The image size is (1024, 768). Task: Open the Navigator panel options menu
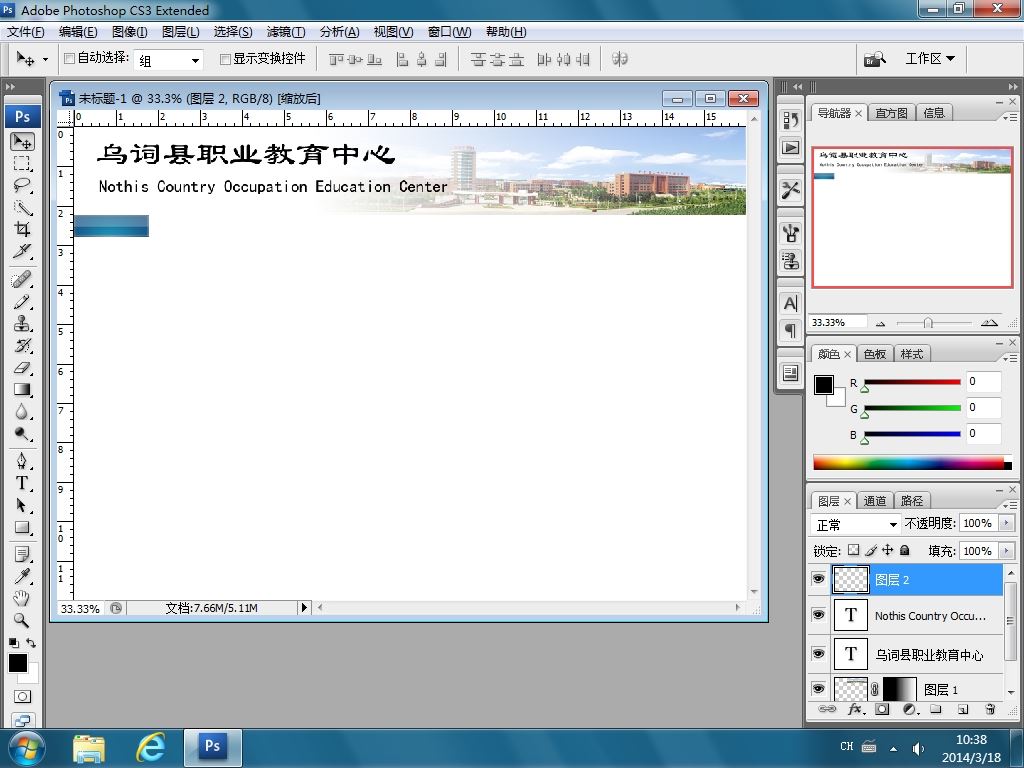click(x=1010, y=117)
